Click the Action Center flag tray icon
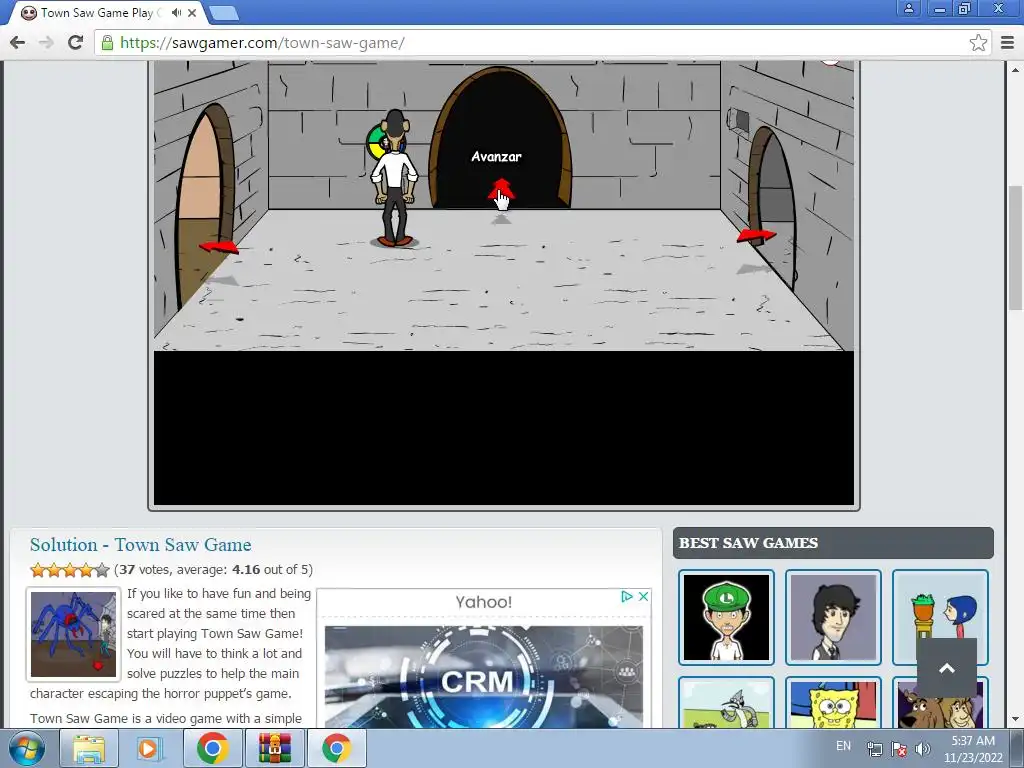This screenshot has height=768, width=1024. pos(899,749)
